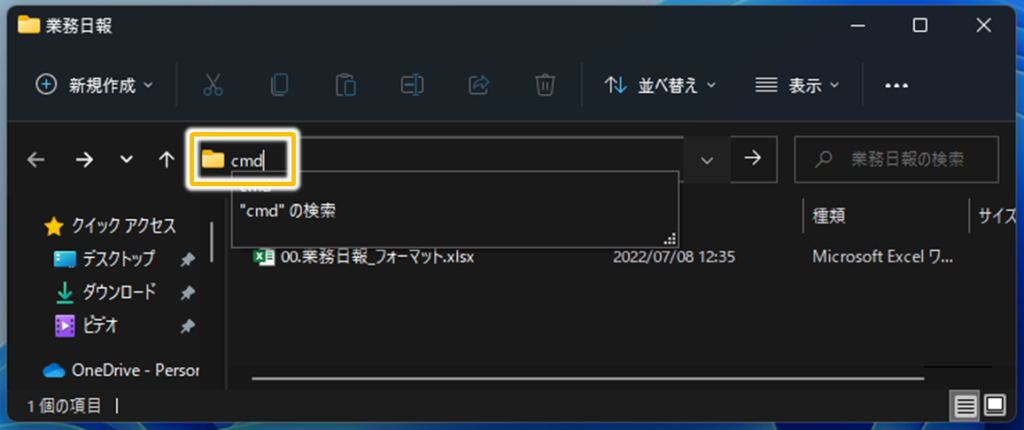1024x430 pixels.
Task: Open recent locations dropdown arrow
Action: point(127,159)
